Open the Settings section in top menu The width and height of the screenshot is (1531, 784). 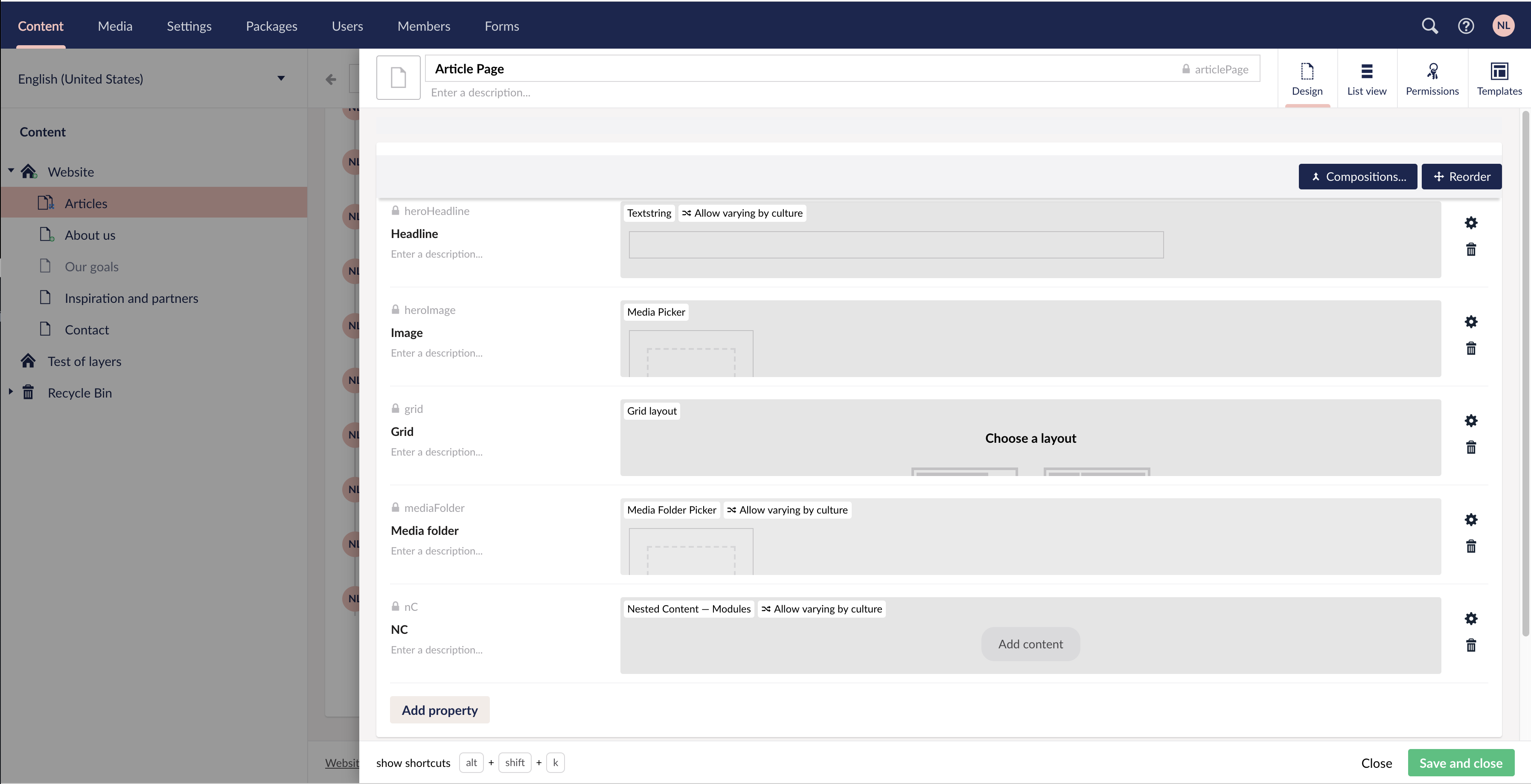[x=189, y=26]
